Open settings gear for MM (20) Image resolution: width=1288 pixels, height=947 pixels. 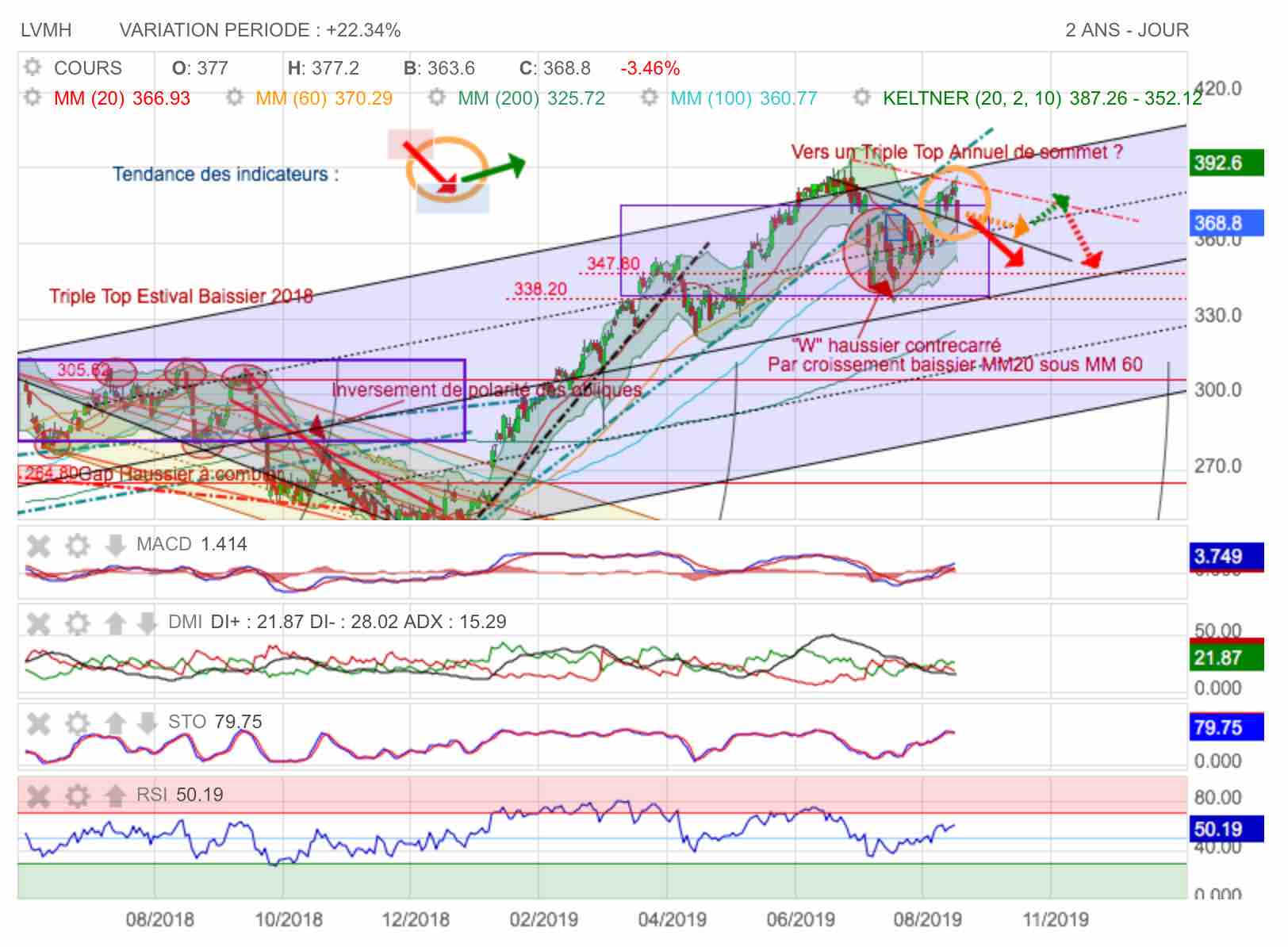click(33, 98)
